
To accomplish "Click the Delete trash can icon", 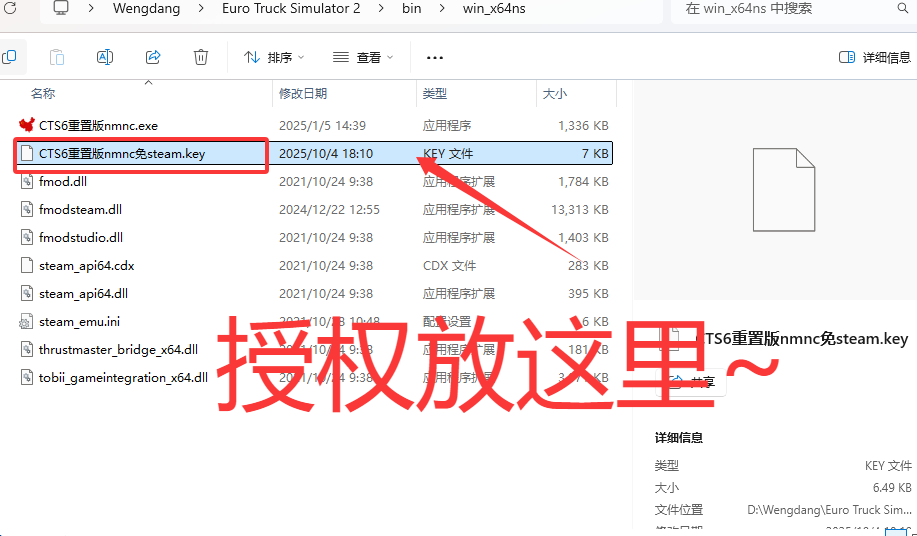I will tap(201, 57).
